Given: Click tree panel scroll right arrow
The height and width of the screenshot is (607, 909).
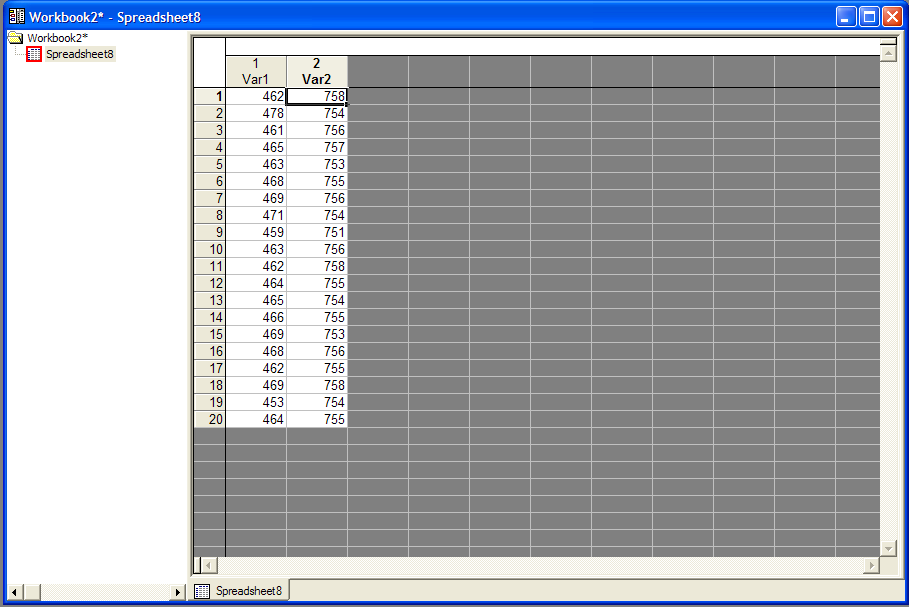Looking at the screenshot, I should (177, 592).
